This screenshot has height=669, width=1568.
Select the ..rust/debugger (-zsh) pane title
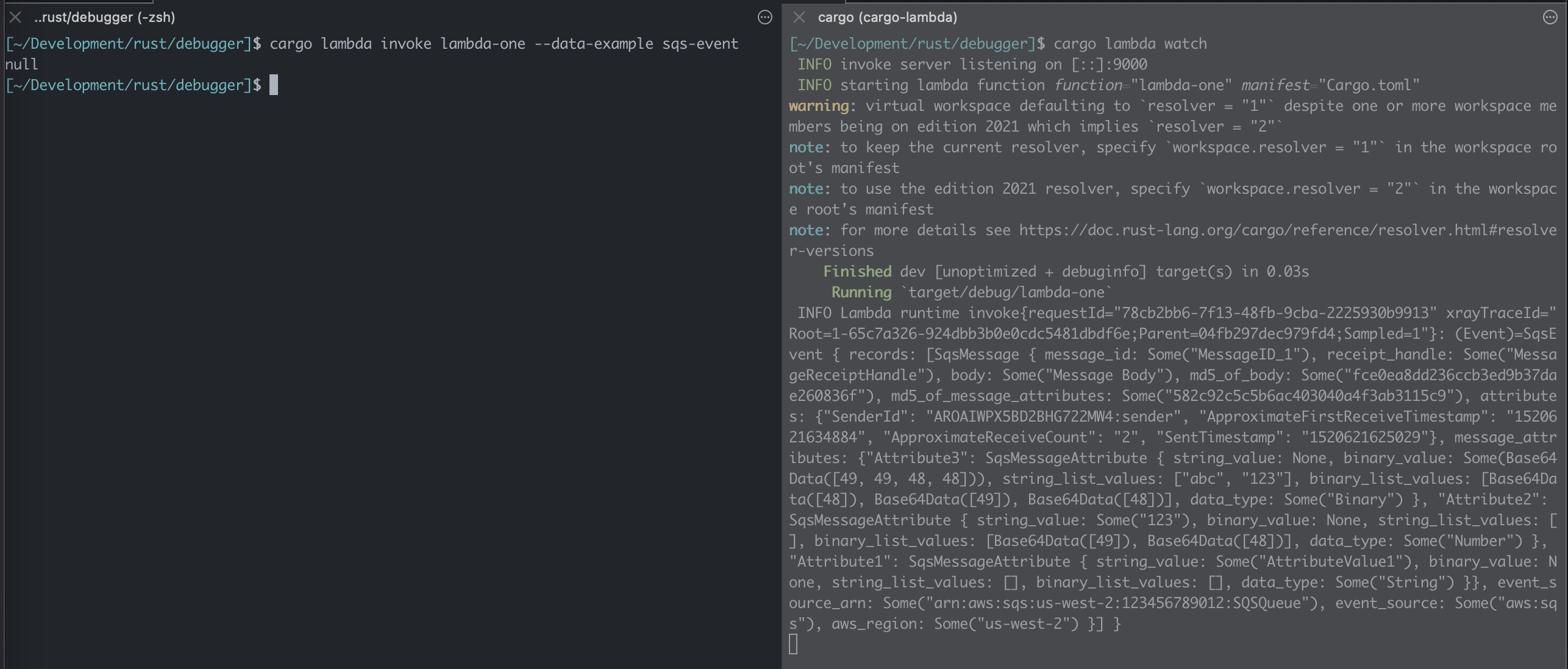click(104, 17)
